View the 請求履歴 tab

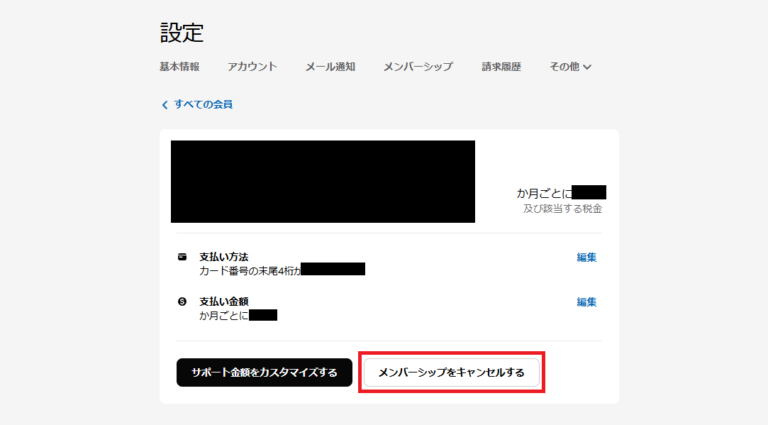pos(501,67)
